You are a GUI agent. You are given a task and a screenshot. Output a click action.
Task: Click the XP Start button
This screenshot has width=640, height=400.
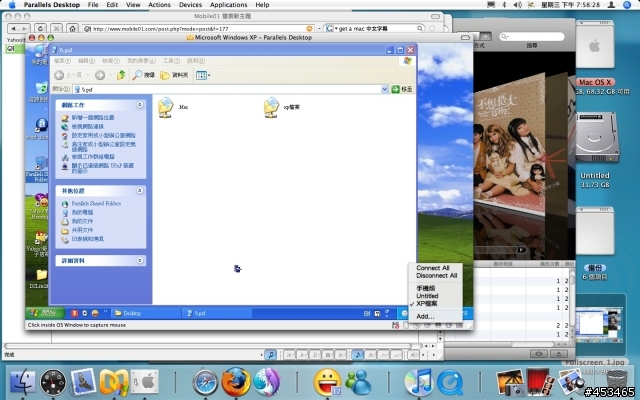pos(45,313)
